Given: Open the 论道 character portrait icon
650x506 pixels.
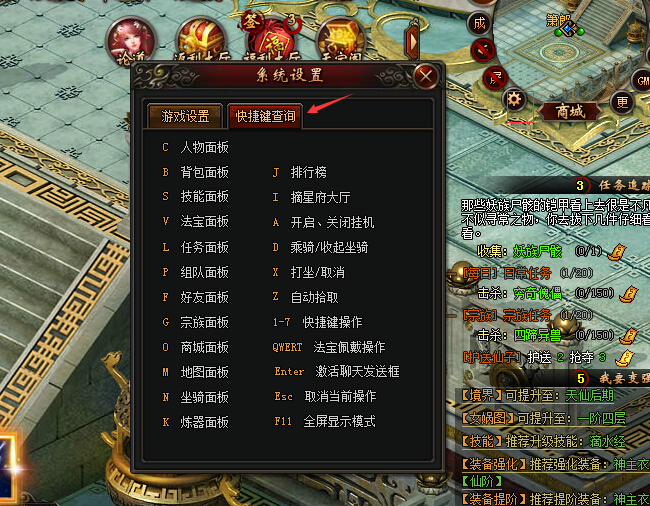Looking at the screenshot, I should point(131,41).
